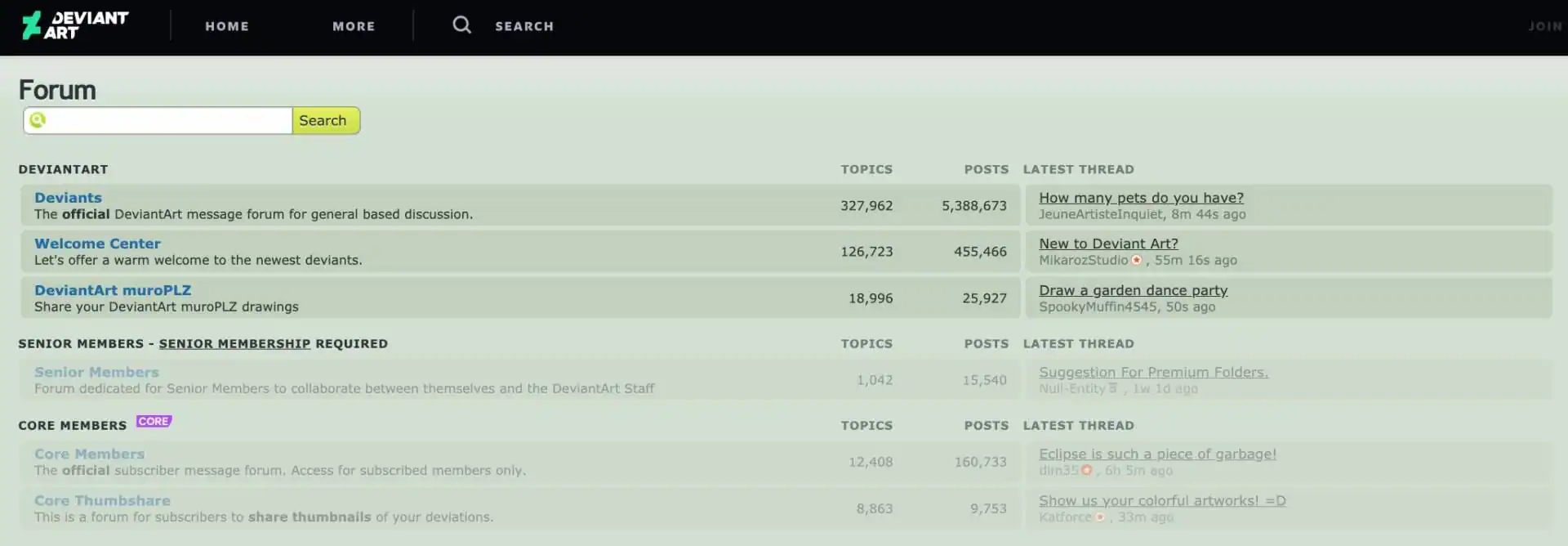
Task: Click the Welcome Center posts count 455,466
Action: [980, 252]
